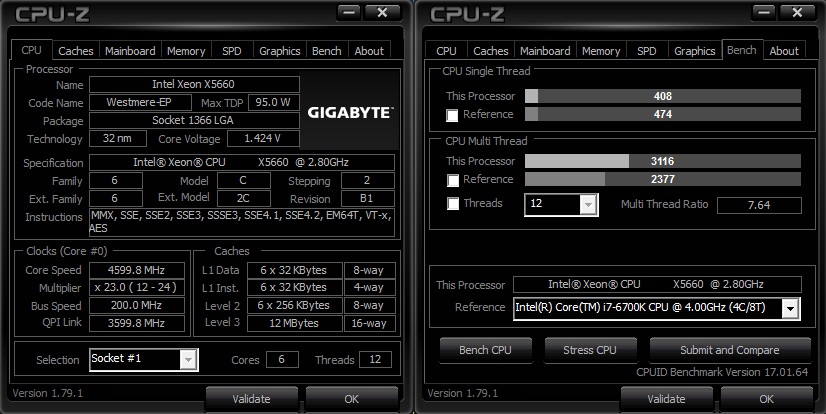Click QPI Link value 3599.8 MHz
The height and width of the screenshot is (414, 826).
[x=136, y=323]
